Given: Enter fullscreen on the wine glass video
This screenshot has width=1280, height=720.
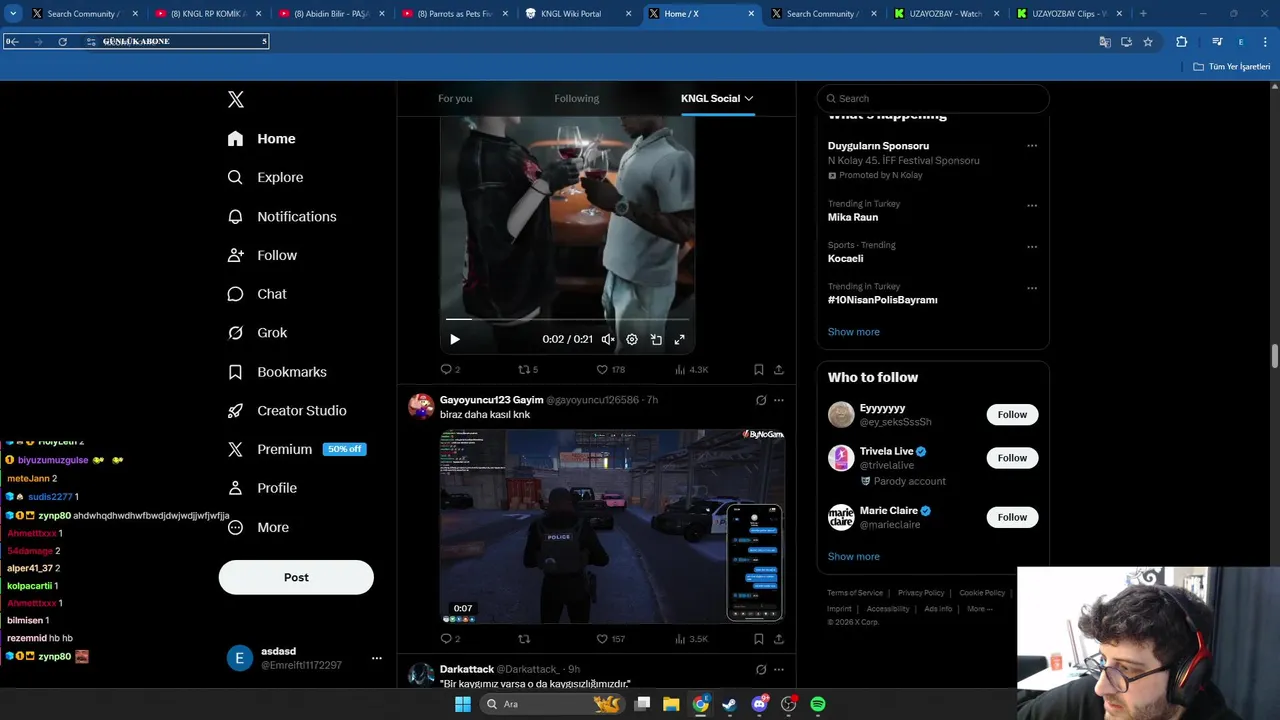Looking at the screenshot, I should [680, 339].
